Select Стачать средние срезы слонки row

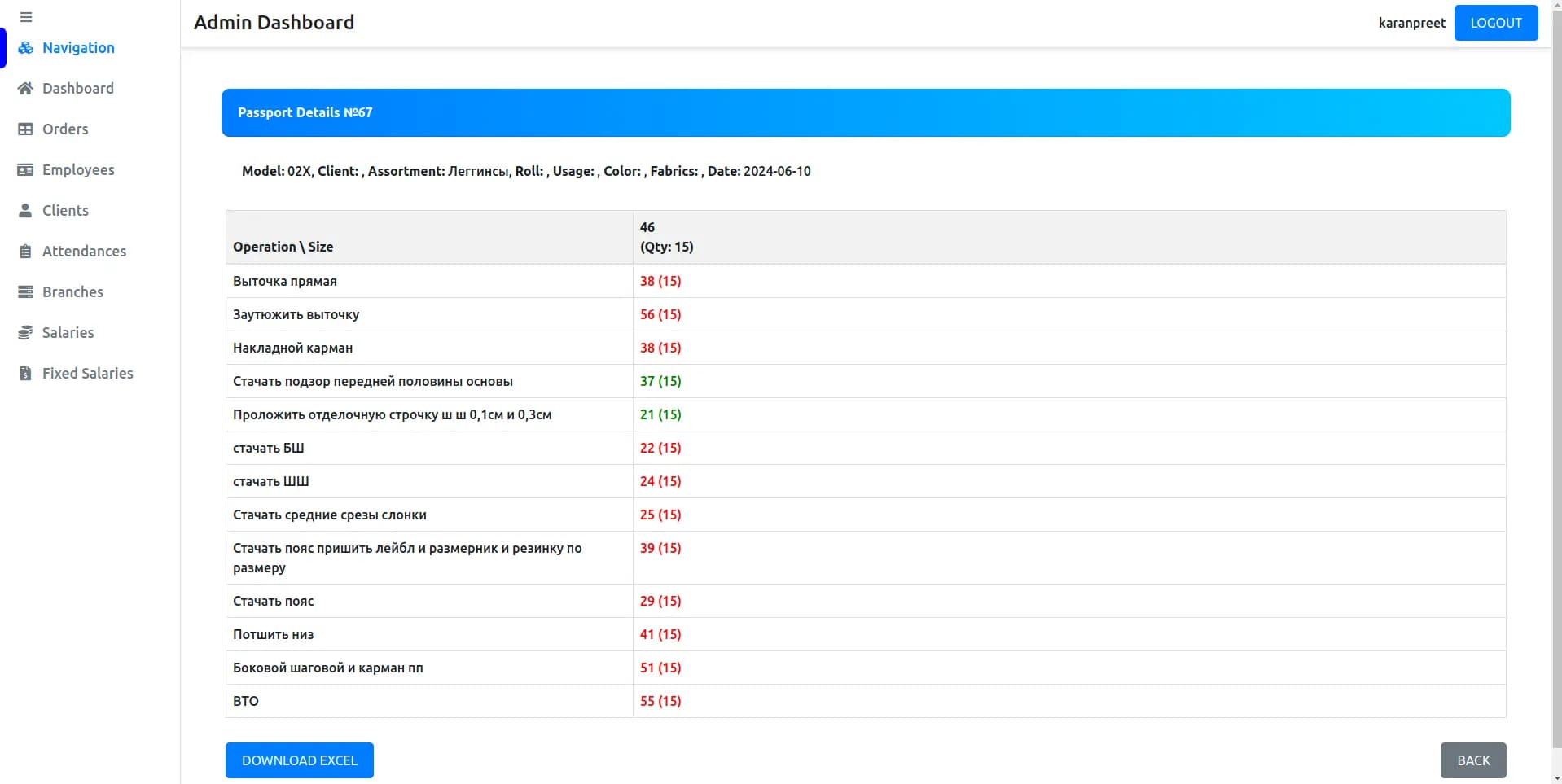[866, 515]
